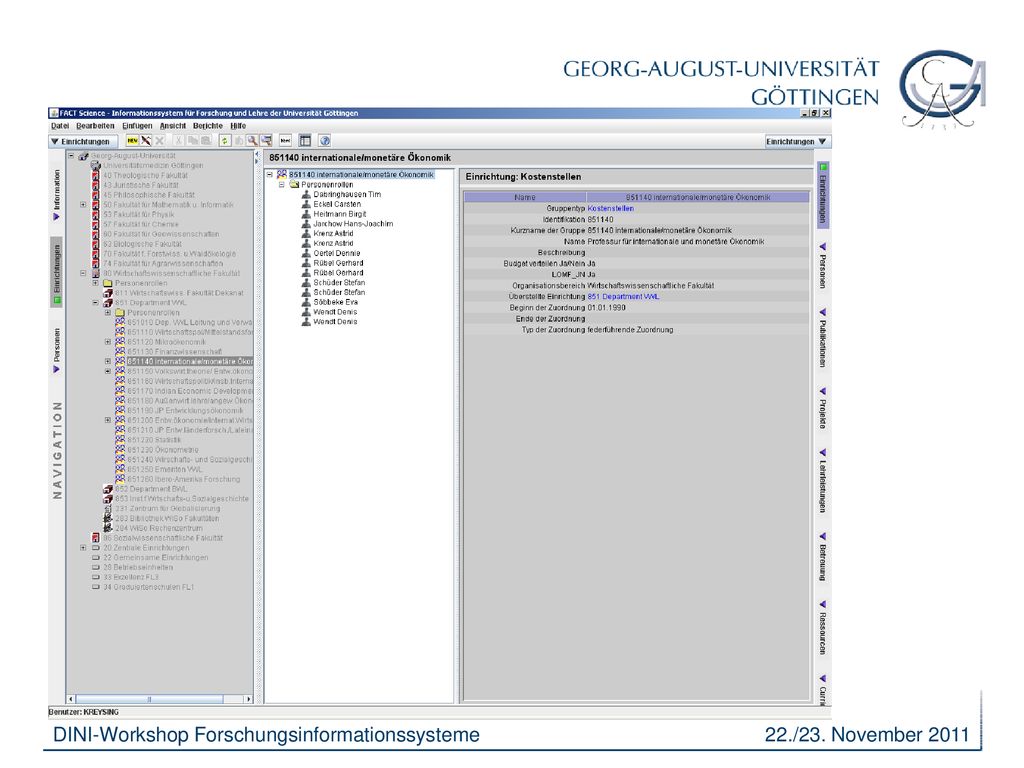Viewport: 1024px width, 768px height.
Task: Open the Information tab in NAVIGATION sidebar
Action: coord(57,194)
